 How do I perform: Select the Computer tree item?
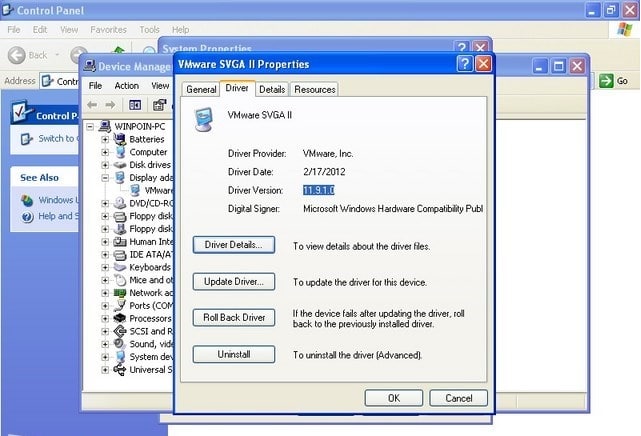coord(148,152)
